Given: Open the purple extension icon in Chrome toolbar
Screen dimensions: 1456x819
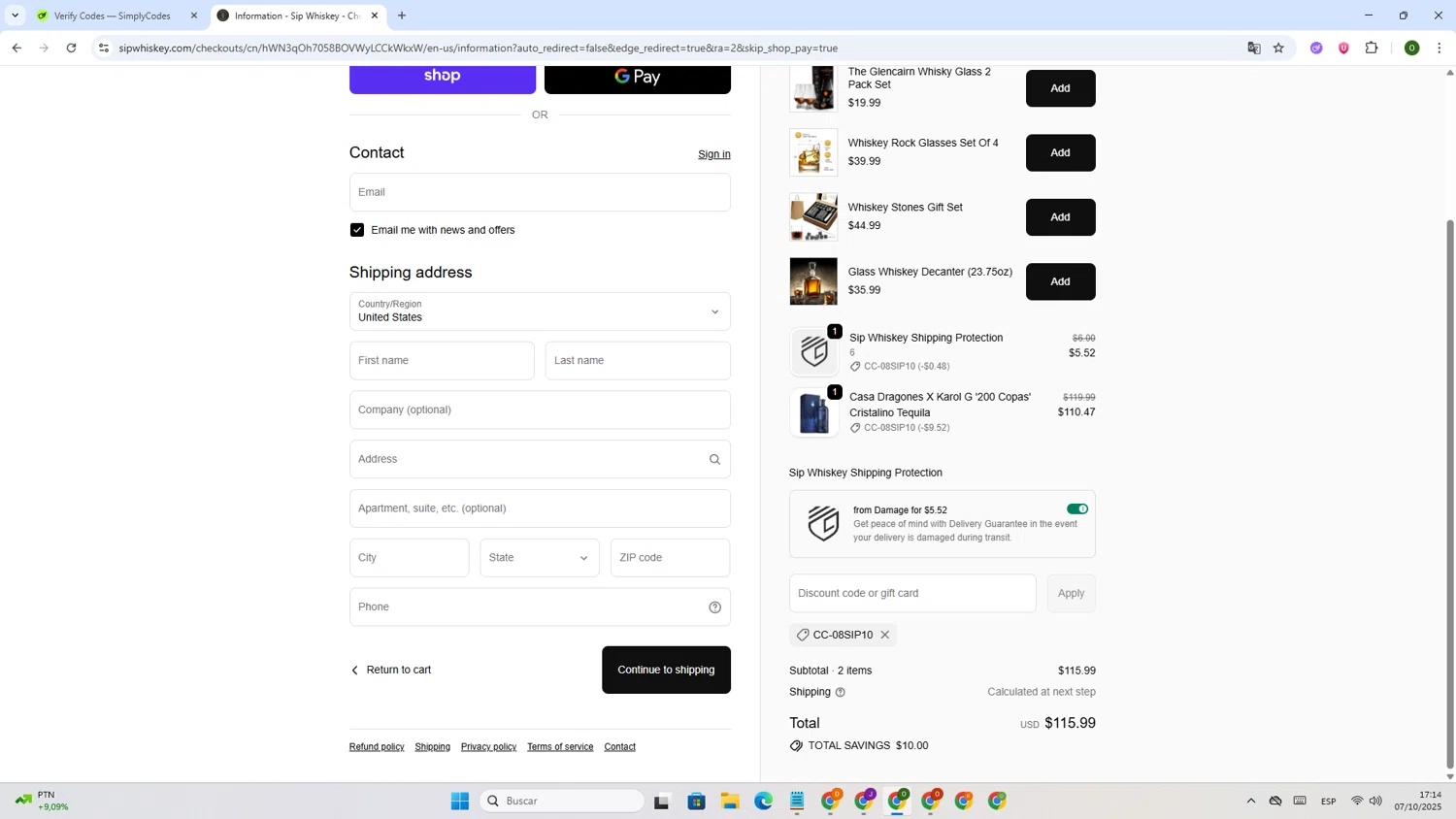Looking at the screenshot, I should [1316, 48].
